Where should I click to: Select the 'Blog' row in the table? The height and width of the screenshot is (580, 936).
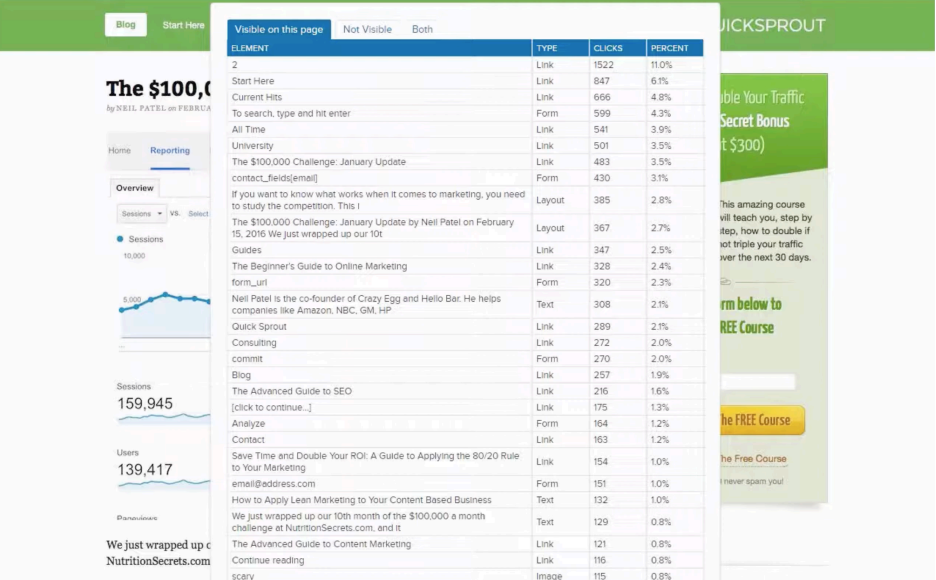click(465, 374)
